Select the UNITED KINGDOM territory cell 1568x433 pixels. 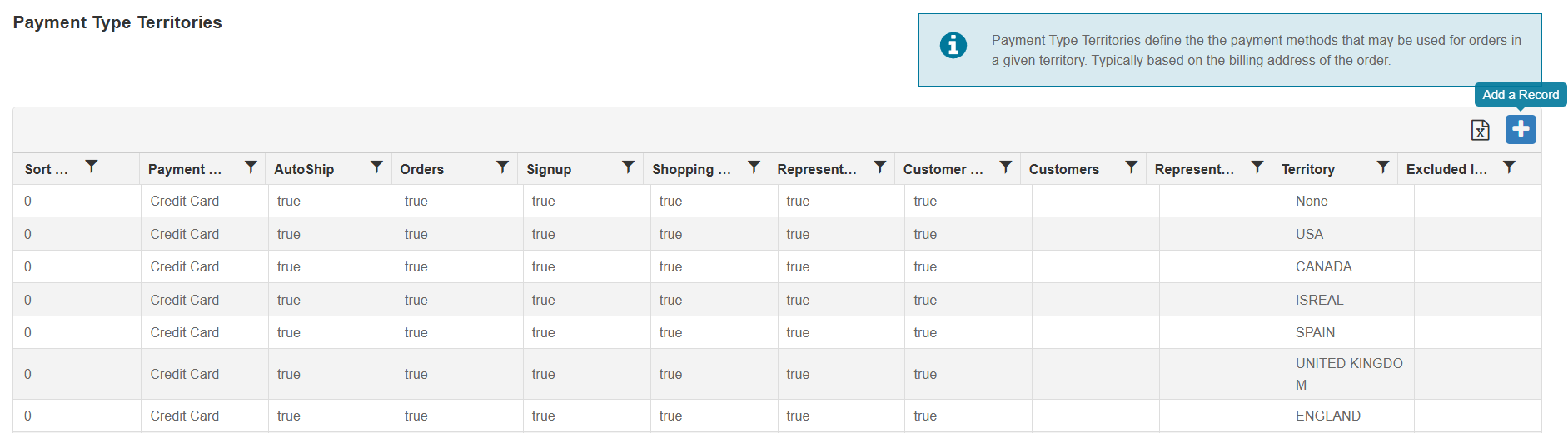[1348, 374]
